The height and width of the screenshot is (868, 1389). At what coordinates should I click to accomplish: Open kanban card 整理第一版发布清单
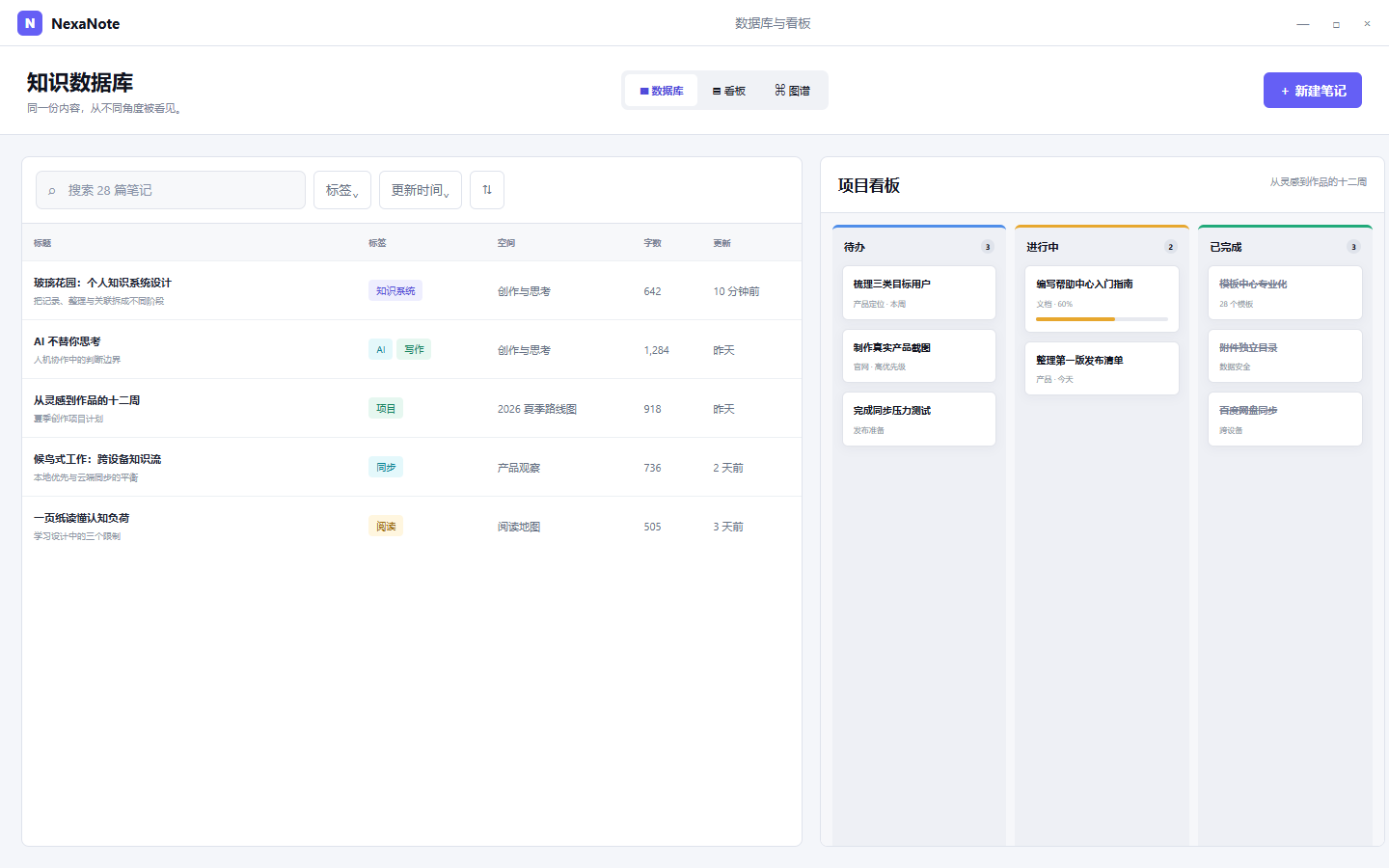coord(1102,368)
